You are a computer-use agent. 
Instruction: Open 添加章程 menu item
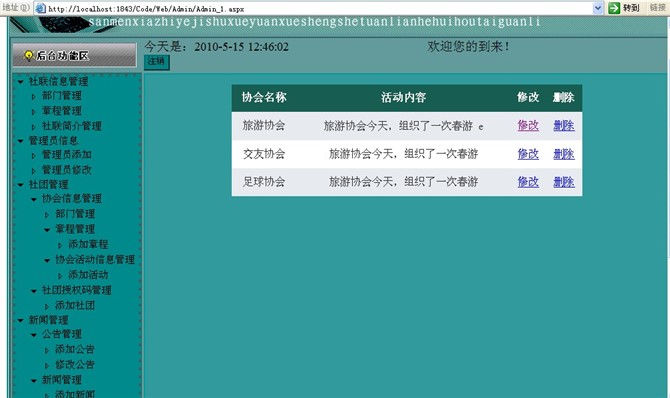88,244
